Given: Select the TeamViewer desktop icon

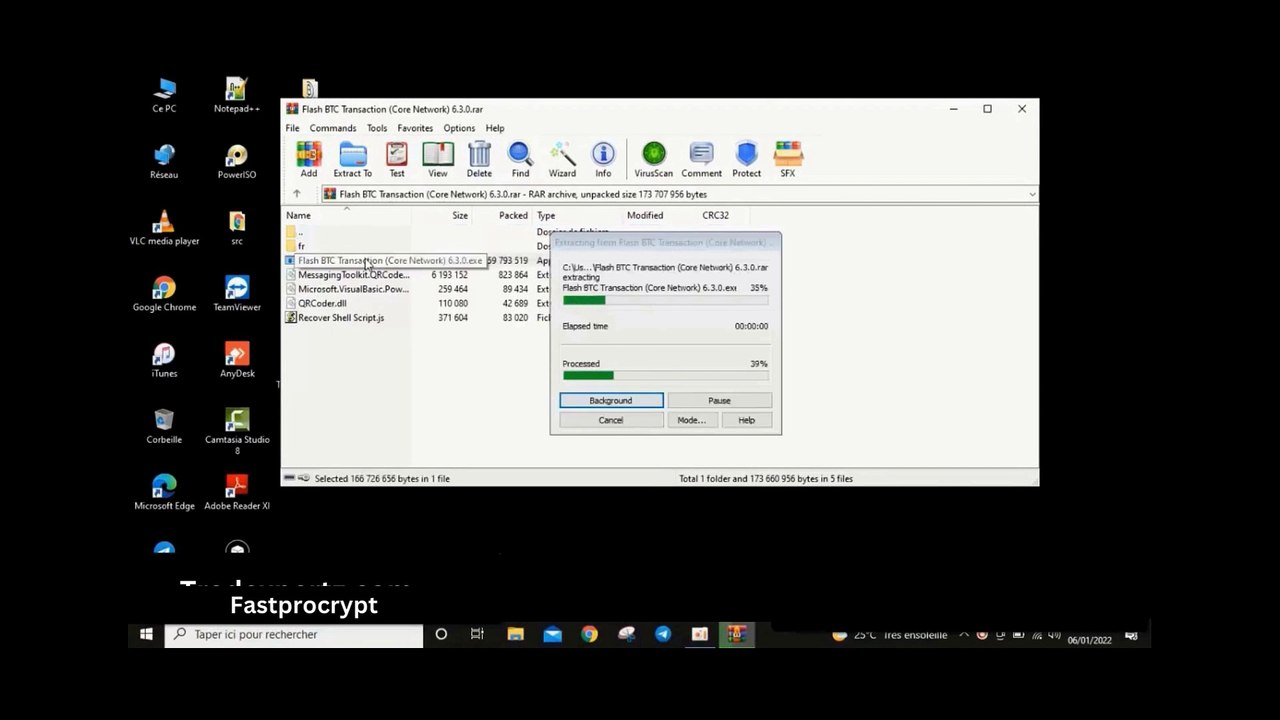Looking at the screenshot, I should coord(237,294).
